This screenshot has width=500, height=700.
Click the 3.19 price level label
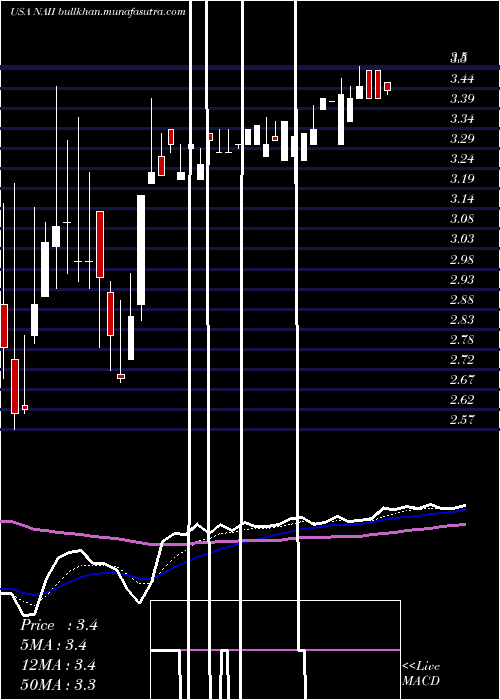tap(462, 179)
